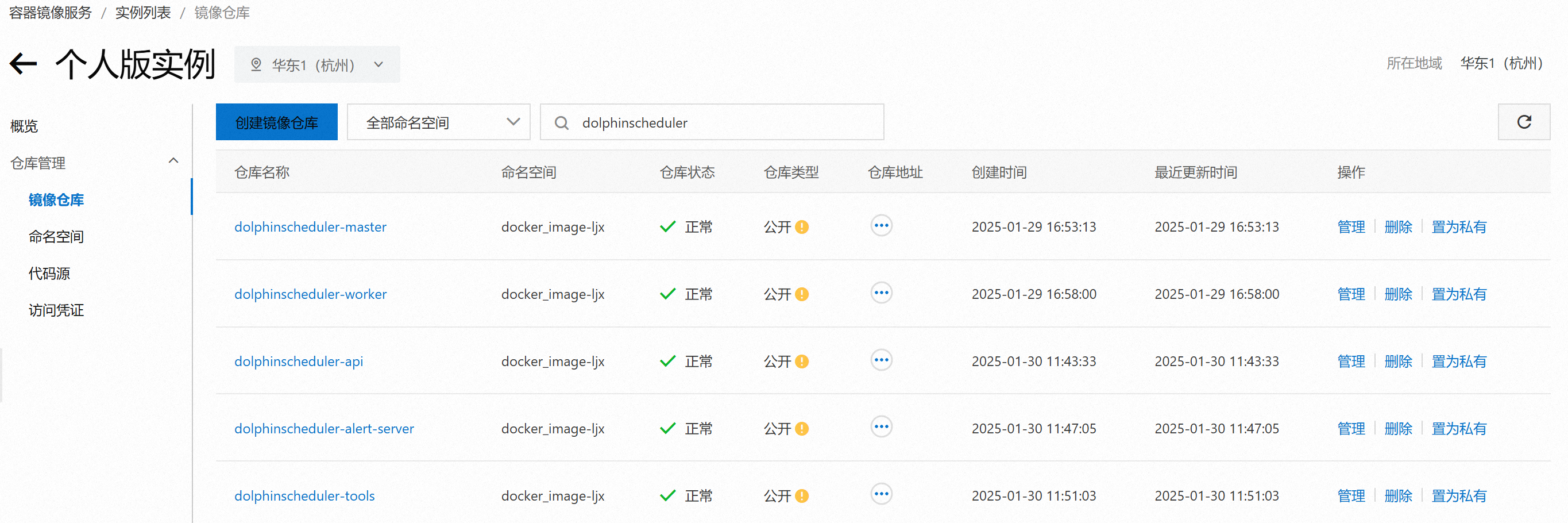1568x523 pixels.
Task: Click 删除 for dolphinscheduler-worker
Action: (x=1398, y=294)
